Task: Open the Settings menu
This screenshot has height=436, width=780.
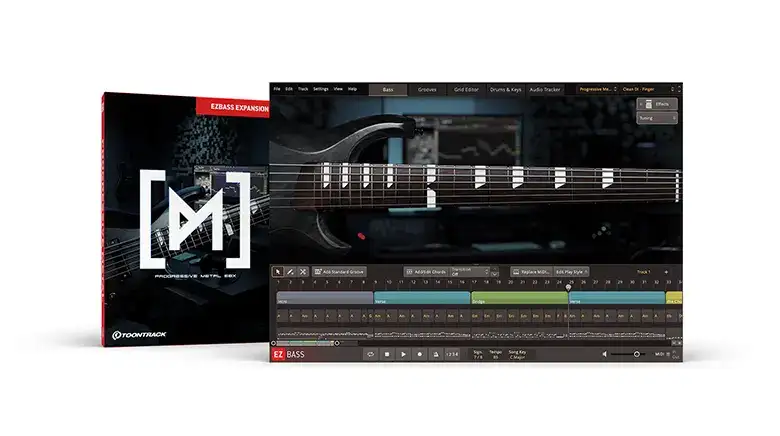Action: (321, 89)
